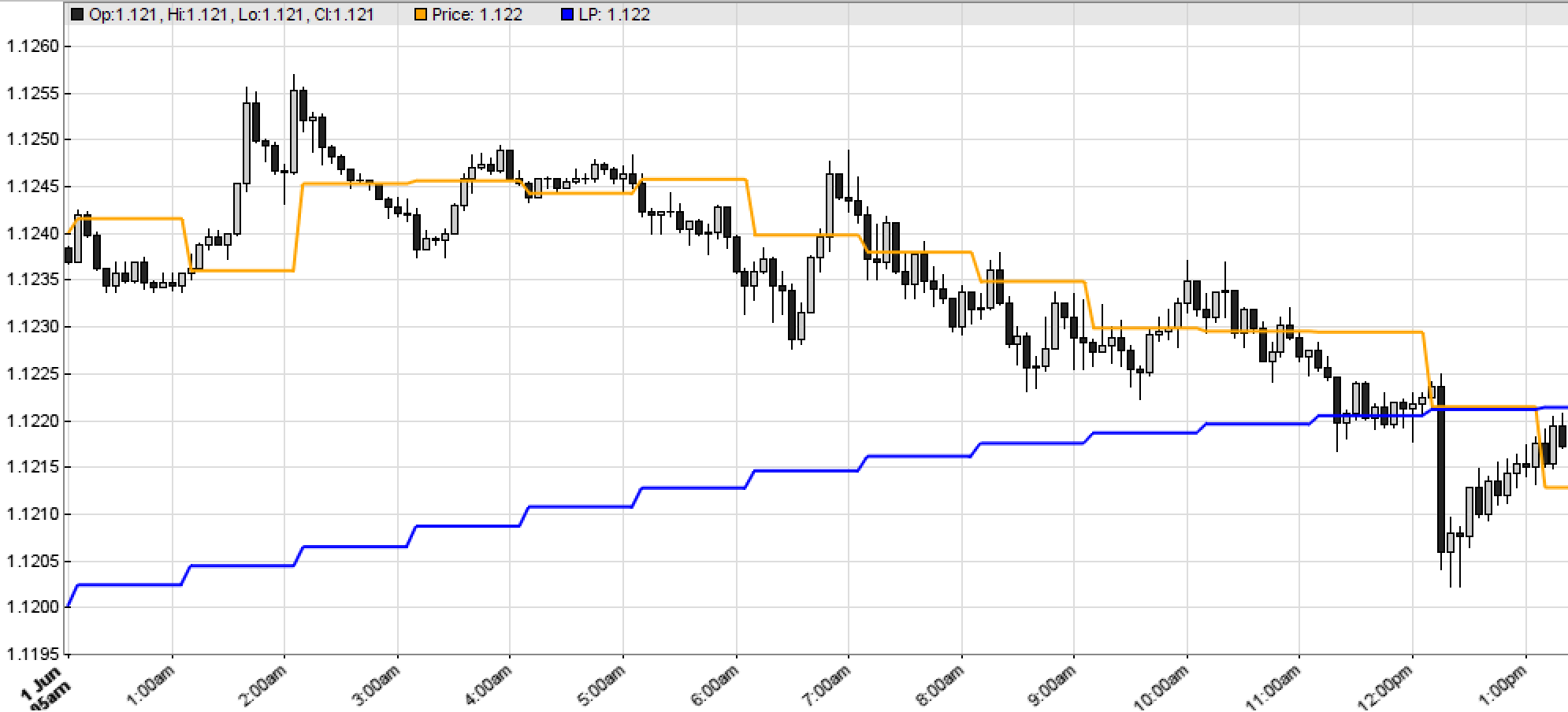
Task: Click the blue LP legend swatch
Action: (x=567, y=14)
